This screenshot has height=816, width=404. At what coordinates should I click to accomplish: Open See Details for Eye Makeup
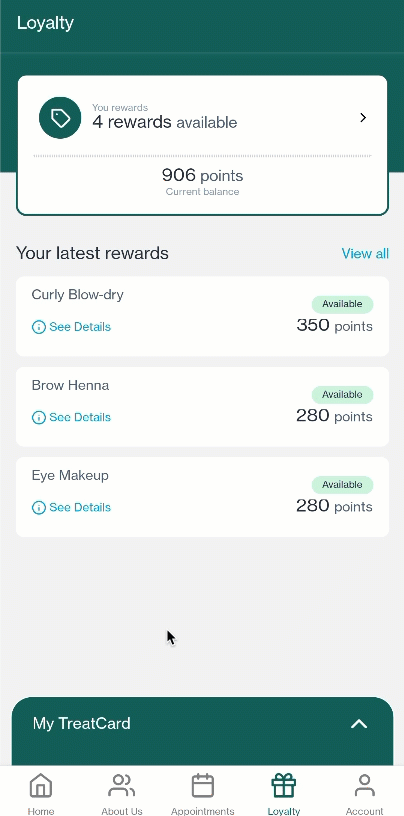pos(80,507)
